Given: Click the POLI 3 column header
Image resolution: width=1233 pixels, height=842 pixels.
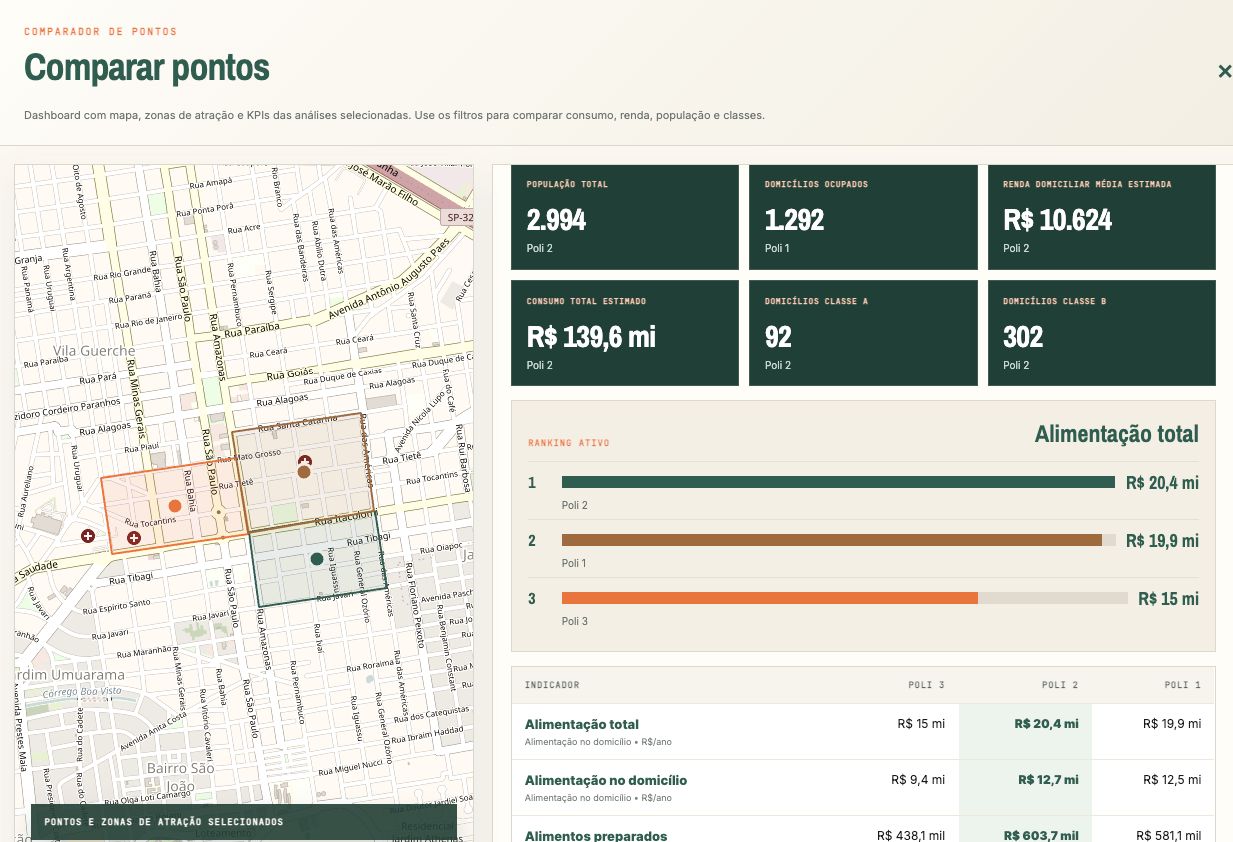Looking at the screenshot, I should point(926,685).
